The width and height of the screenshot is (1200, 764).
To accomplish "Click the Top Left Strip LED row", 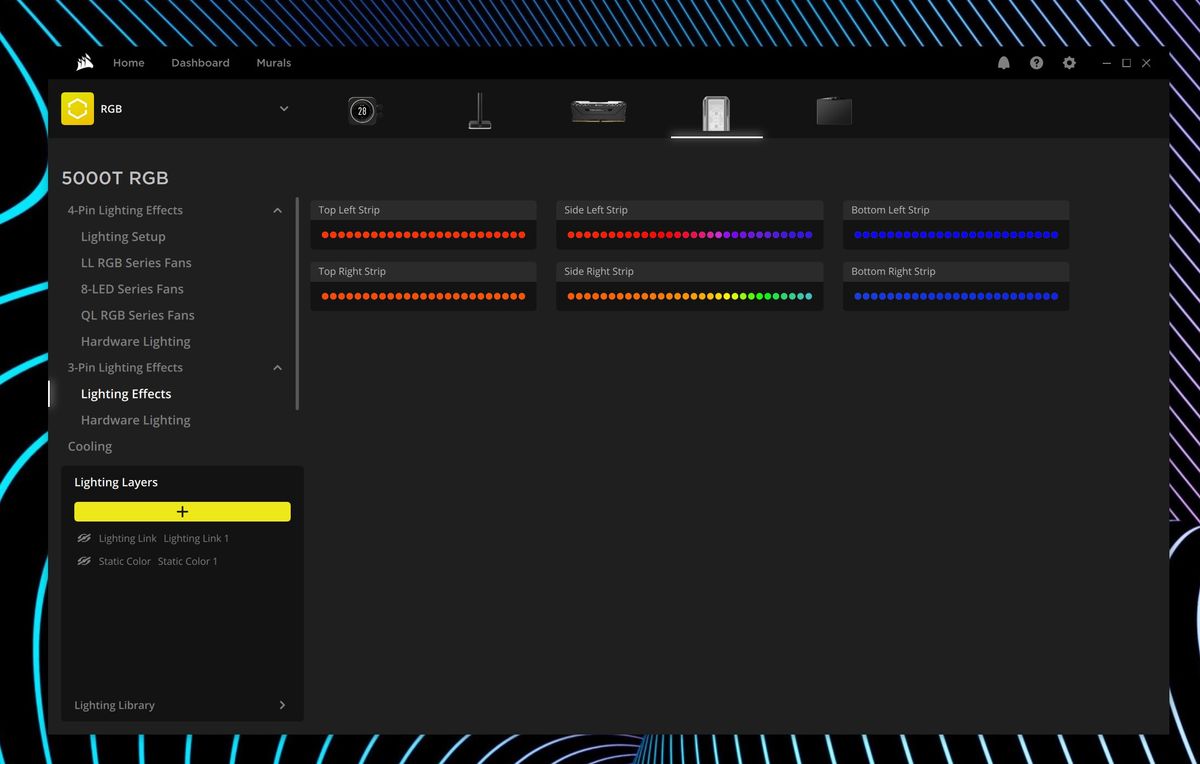I will [x=423, y=235].
